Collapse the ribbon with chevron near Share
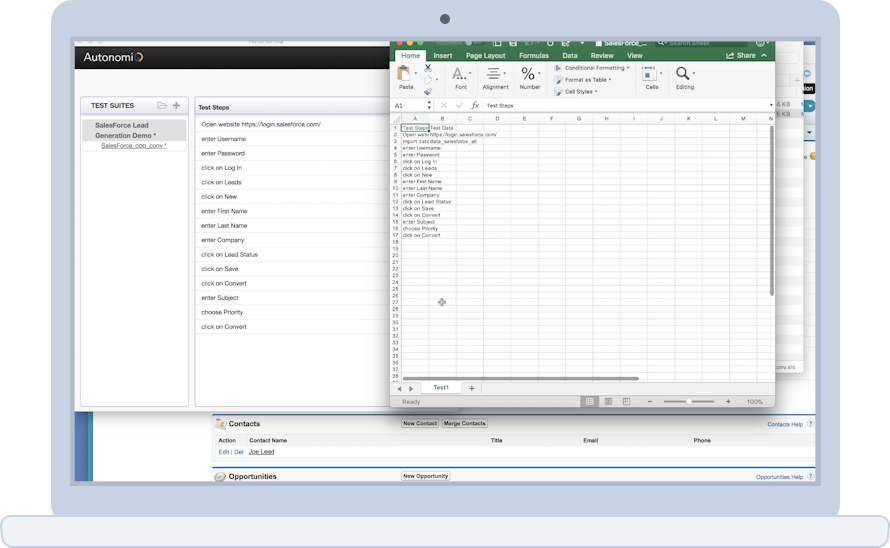 764,56
